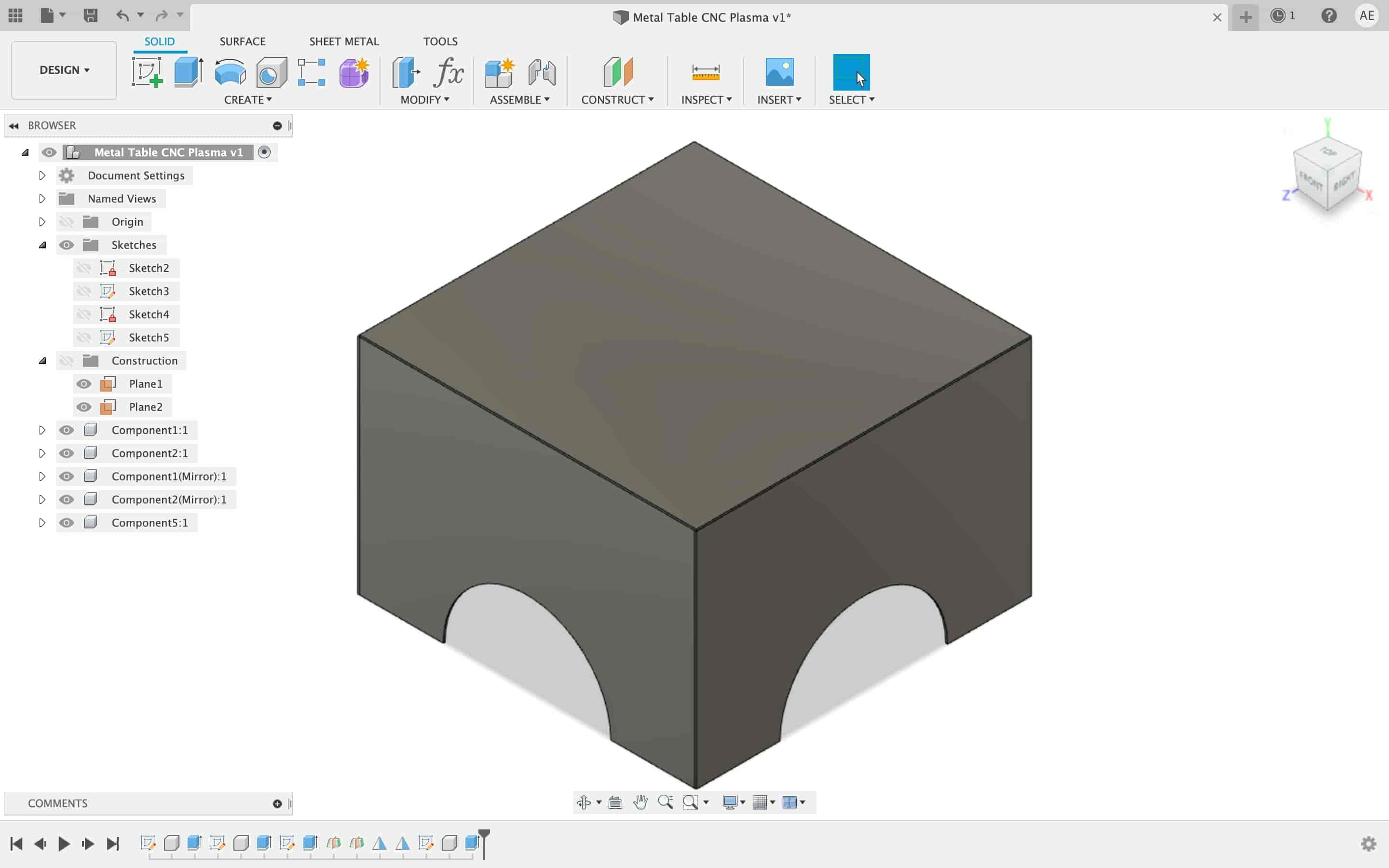
Task: Switch to the SURFACE tab
Action: pos(242,41)
